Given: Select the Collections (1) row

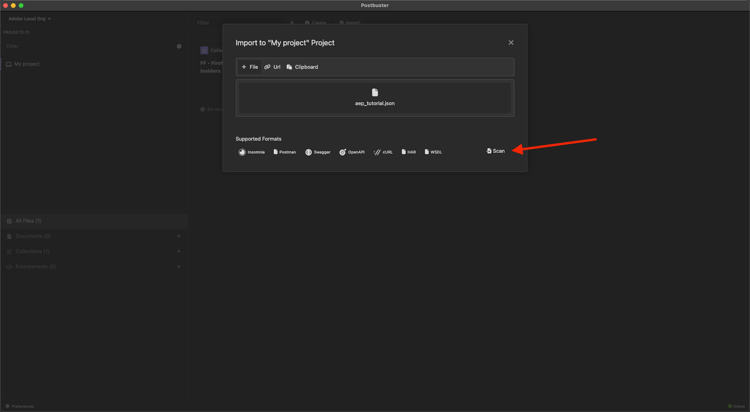Looking at the screenshot, I should click(94, 251).
